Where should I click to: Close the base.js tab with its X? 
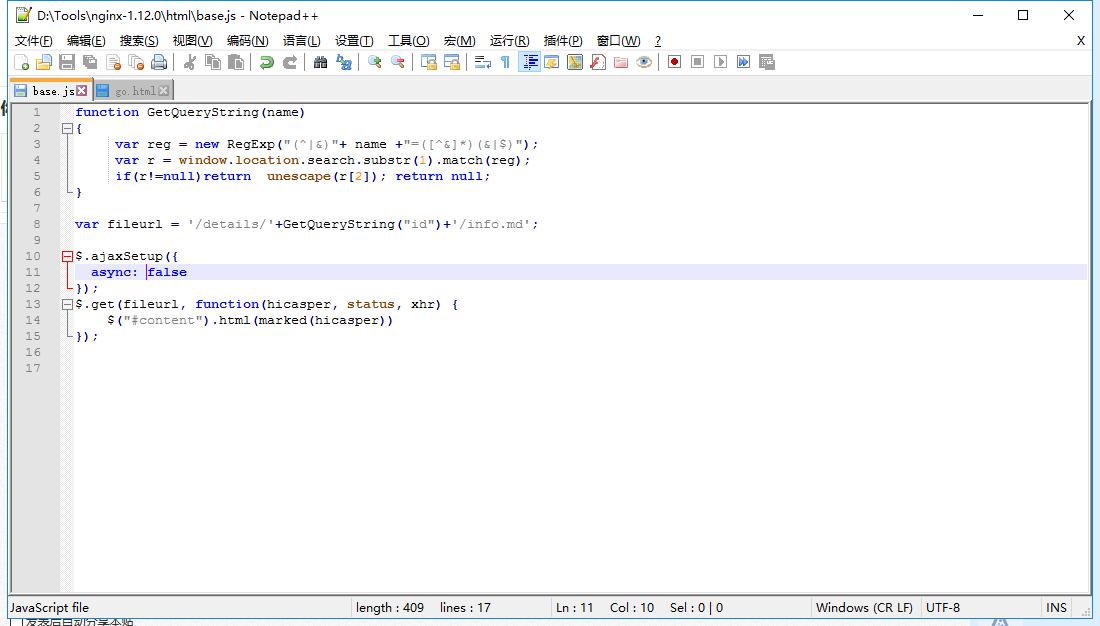point(82,91)
